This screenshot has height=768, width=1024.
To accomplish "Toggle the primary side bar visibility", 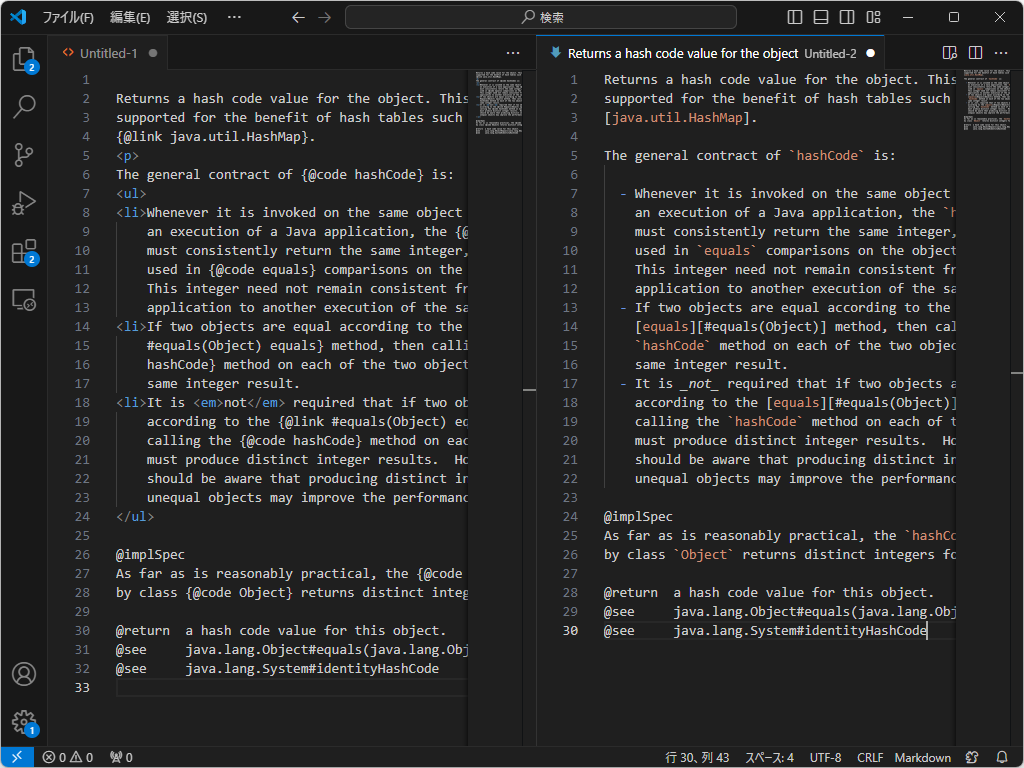I will pos(793,17).
